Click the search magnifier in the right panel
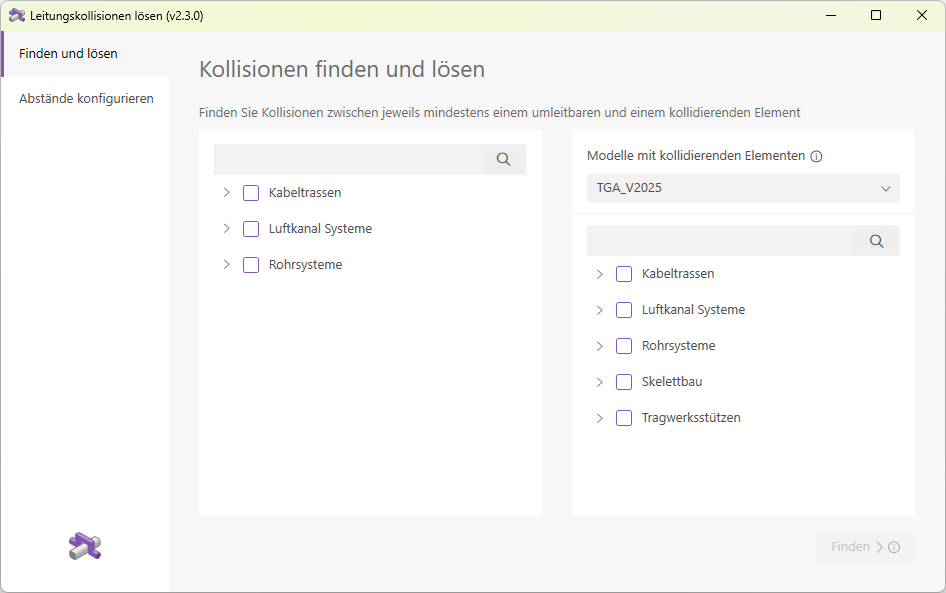This screenshot has height=593, width=946. tap(877, 240)
